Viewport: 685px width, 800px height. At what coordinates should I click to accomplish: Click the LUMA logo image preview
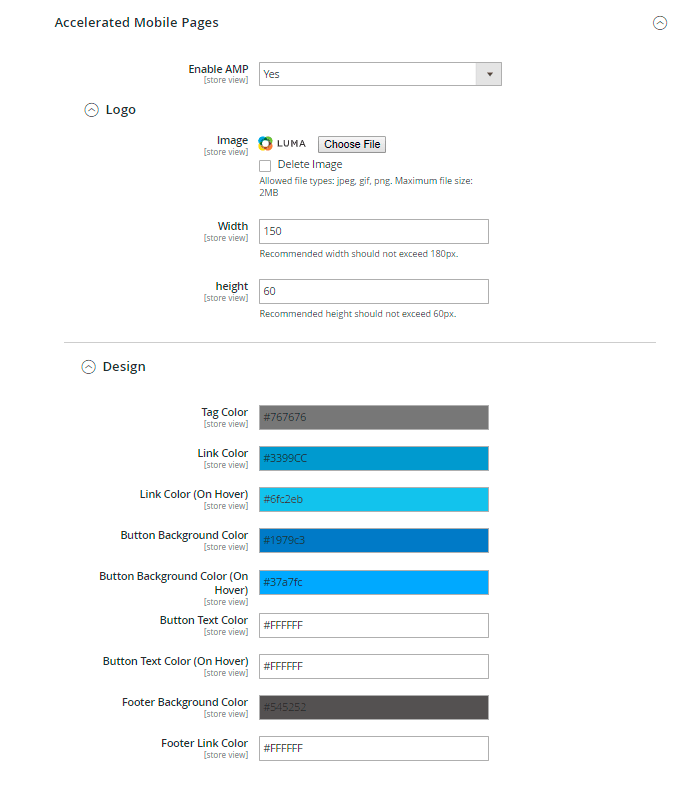tap(282, 144)
